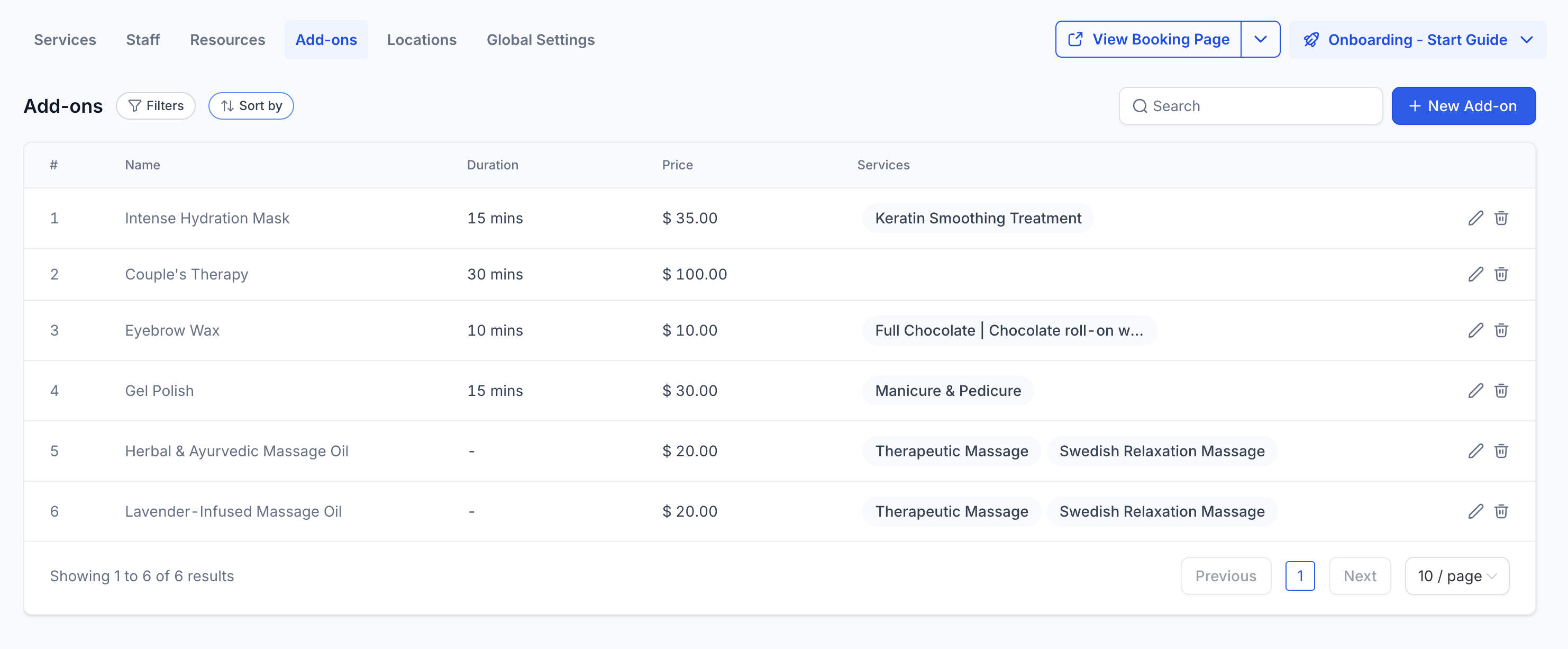Open the 10 / page size selector
The image size is (1568, 649).
[x=1456, y=575]
